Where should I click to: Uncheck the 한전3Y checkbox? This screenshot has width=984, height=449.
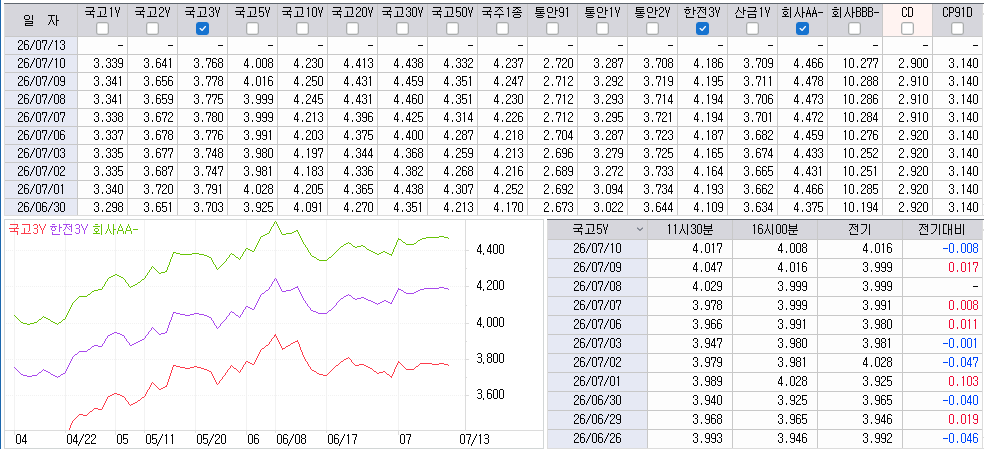pyautogui.click(x=703, y=28)
